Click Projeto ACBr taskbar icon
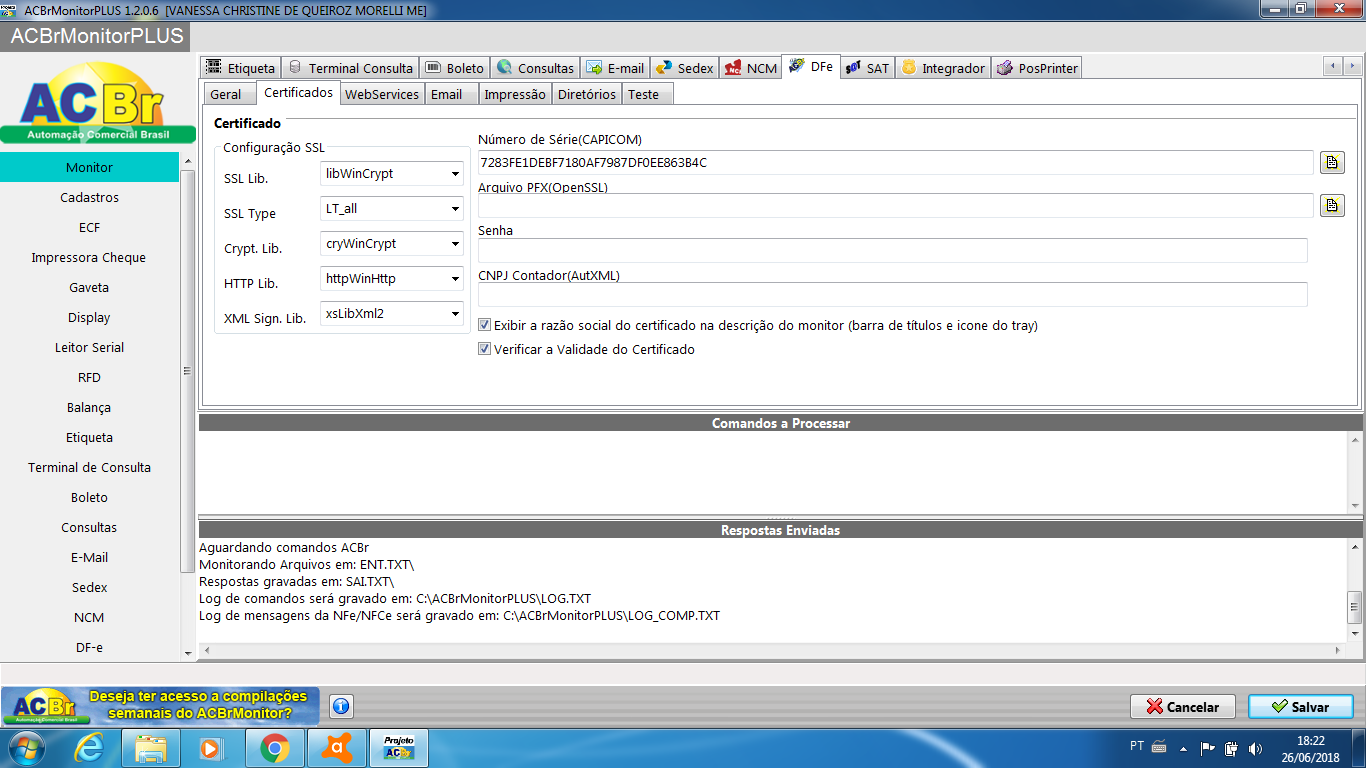Screen dimensions: 1366x768 pyautogui.click(x=399, y=747)
